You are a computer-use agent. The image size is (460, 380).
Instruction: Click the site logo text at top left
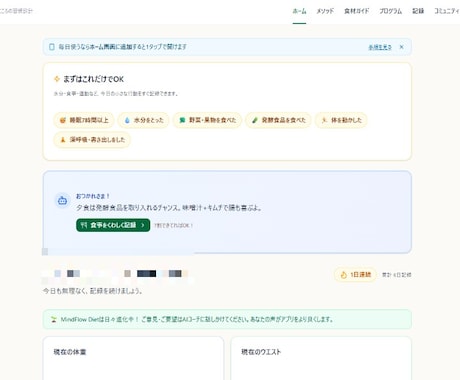16,11
